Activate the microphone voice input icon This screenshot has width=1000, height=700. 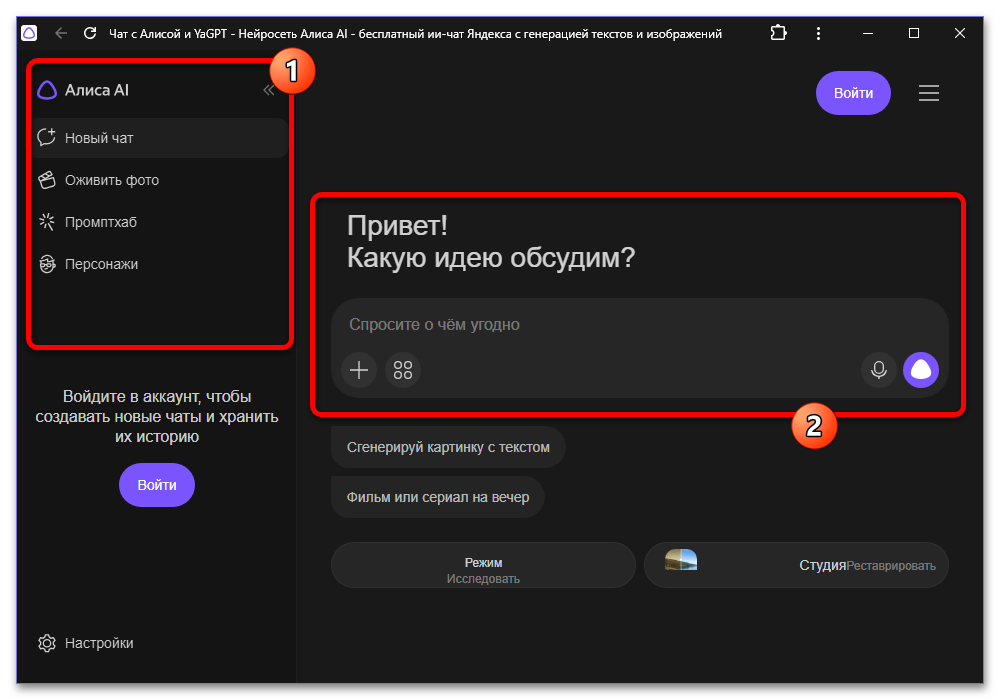pos(879,370)
